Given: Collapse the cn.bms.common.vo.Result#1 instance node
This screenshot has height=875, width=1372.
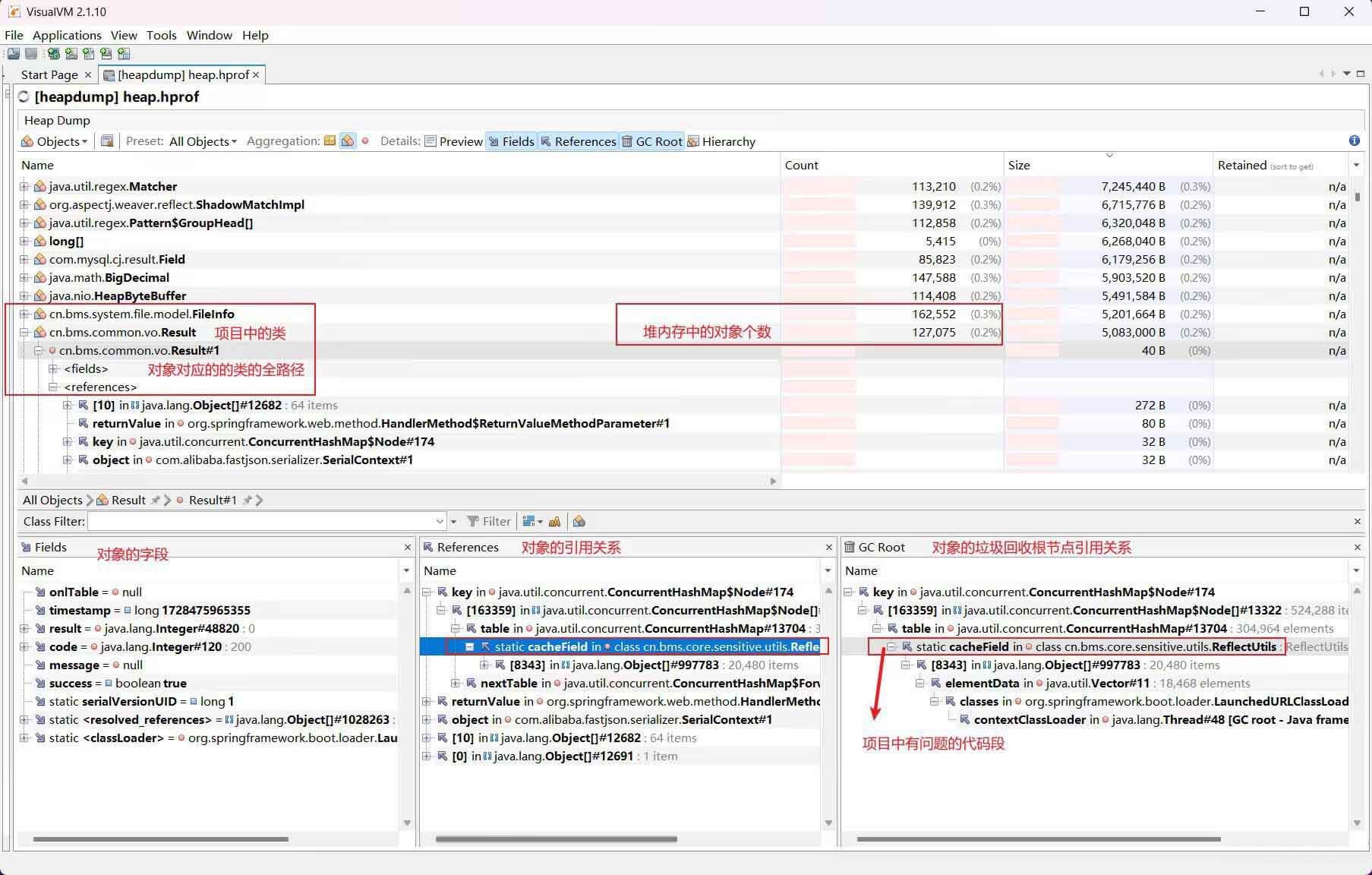Looking at the screenshot, I should [x=39, y=351].
